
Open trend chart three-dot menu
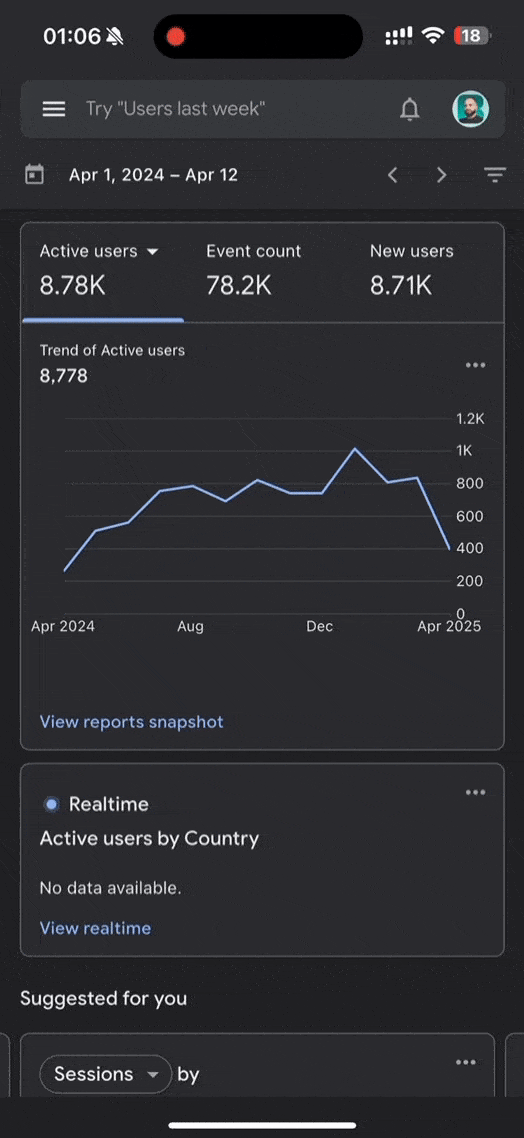[475, 365]
